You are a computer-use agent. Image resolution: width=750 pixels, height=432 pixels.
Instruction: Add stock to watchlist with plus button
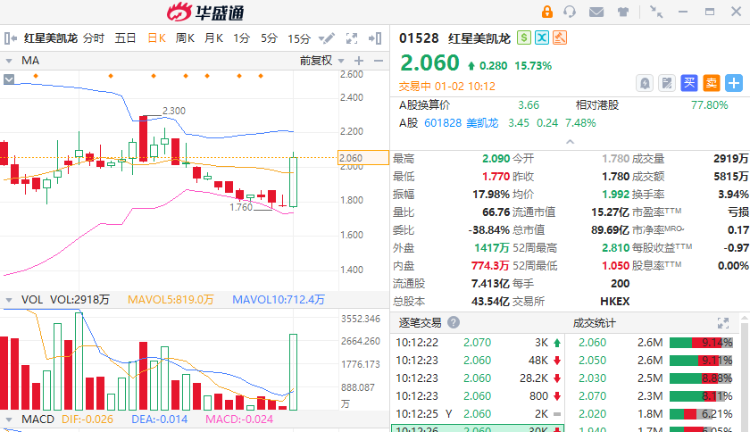tap(733, 83)
